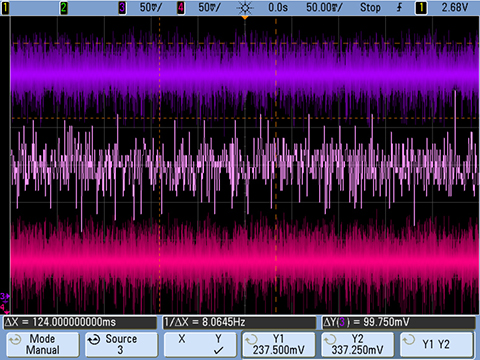Select channel 1 indicator in top bar
Viewport: 480px width, 360px height.
point(5,8)
